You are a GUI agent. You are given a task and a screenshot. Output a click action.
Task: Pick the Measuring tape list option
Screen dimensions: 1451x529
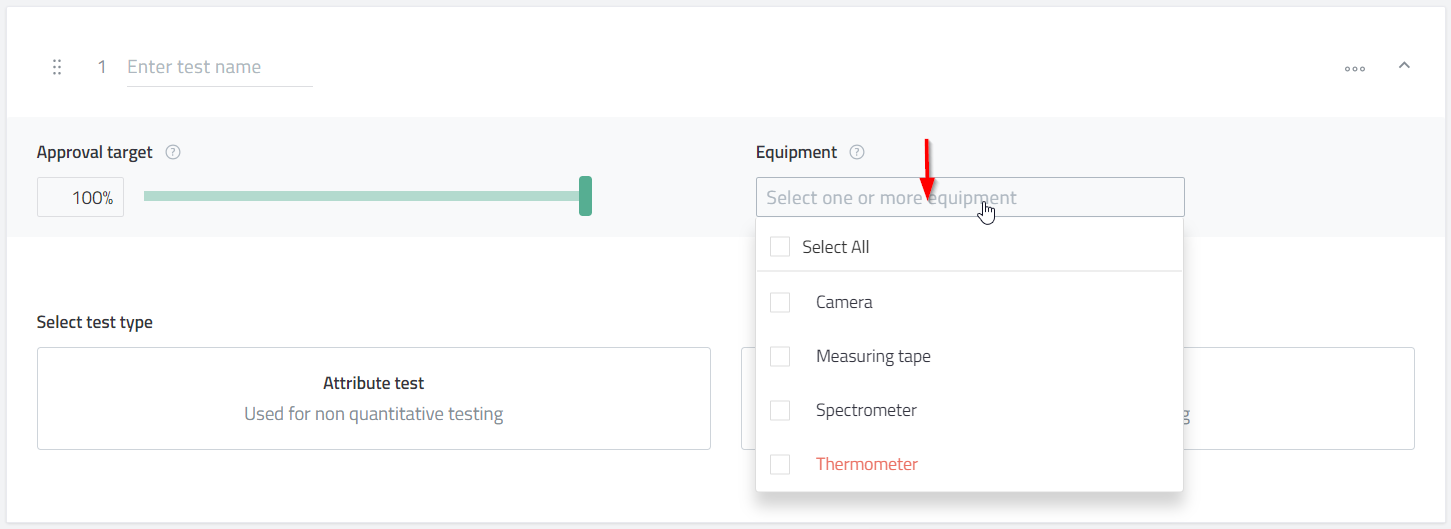pos(873,356)
